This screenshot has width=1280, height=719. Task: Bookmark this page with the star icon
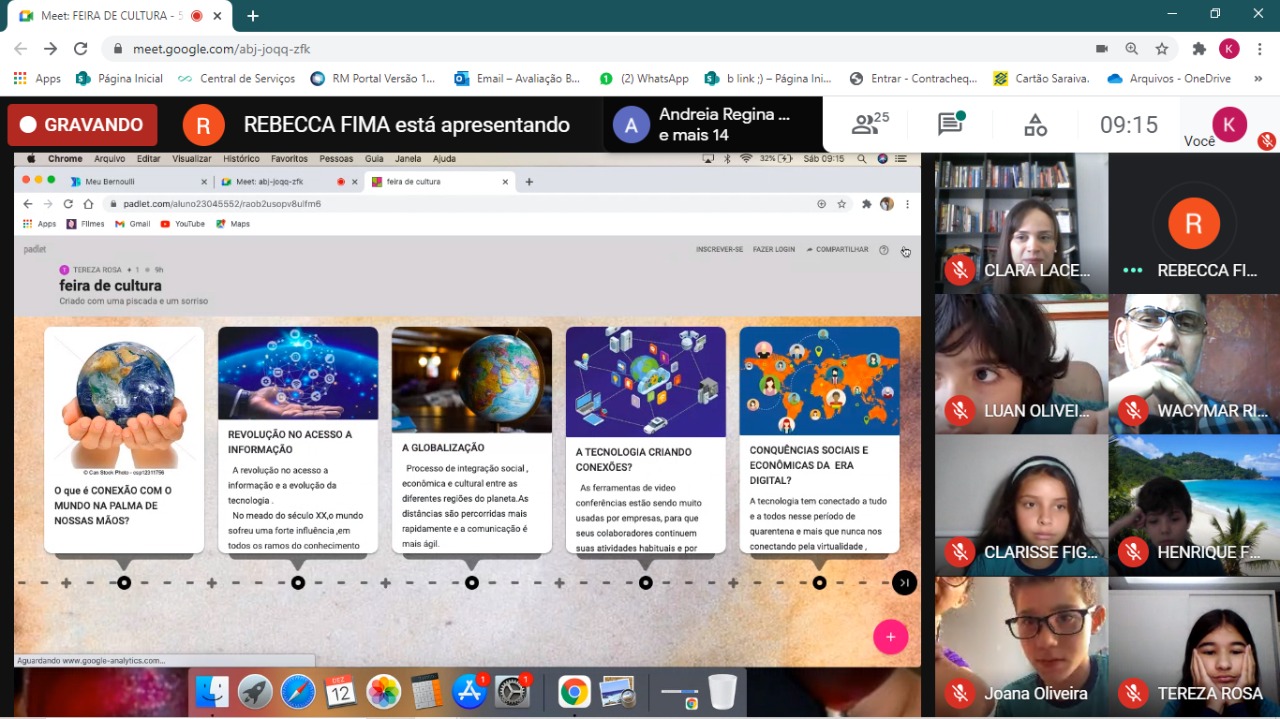[x=1161, y=48]
